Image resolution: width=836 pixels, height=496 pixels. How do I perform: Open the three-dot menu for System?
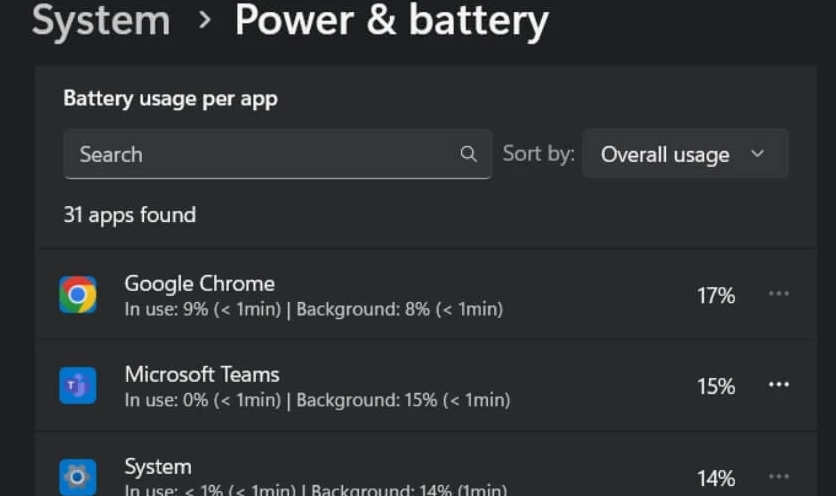click(778, 477)
